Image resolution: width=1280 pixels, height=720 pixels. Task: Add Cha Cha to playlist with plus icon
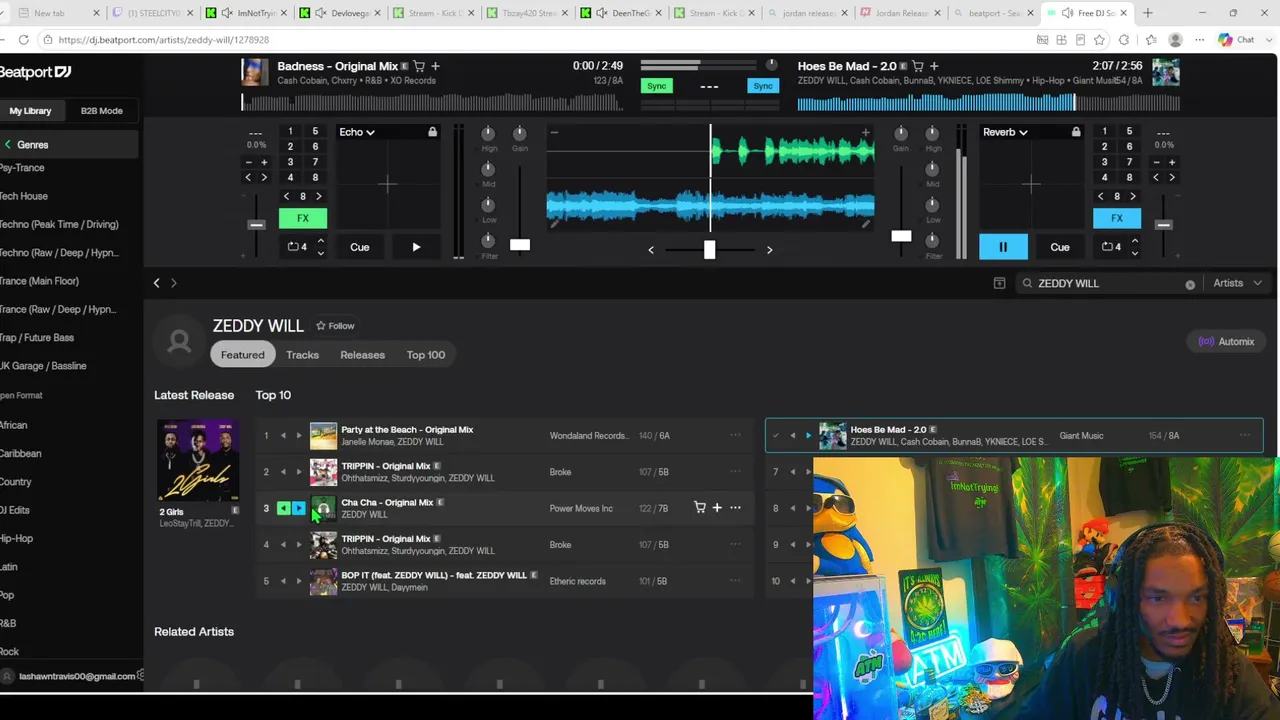717,508
